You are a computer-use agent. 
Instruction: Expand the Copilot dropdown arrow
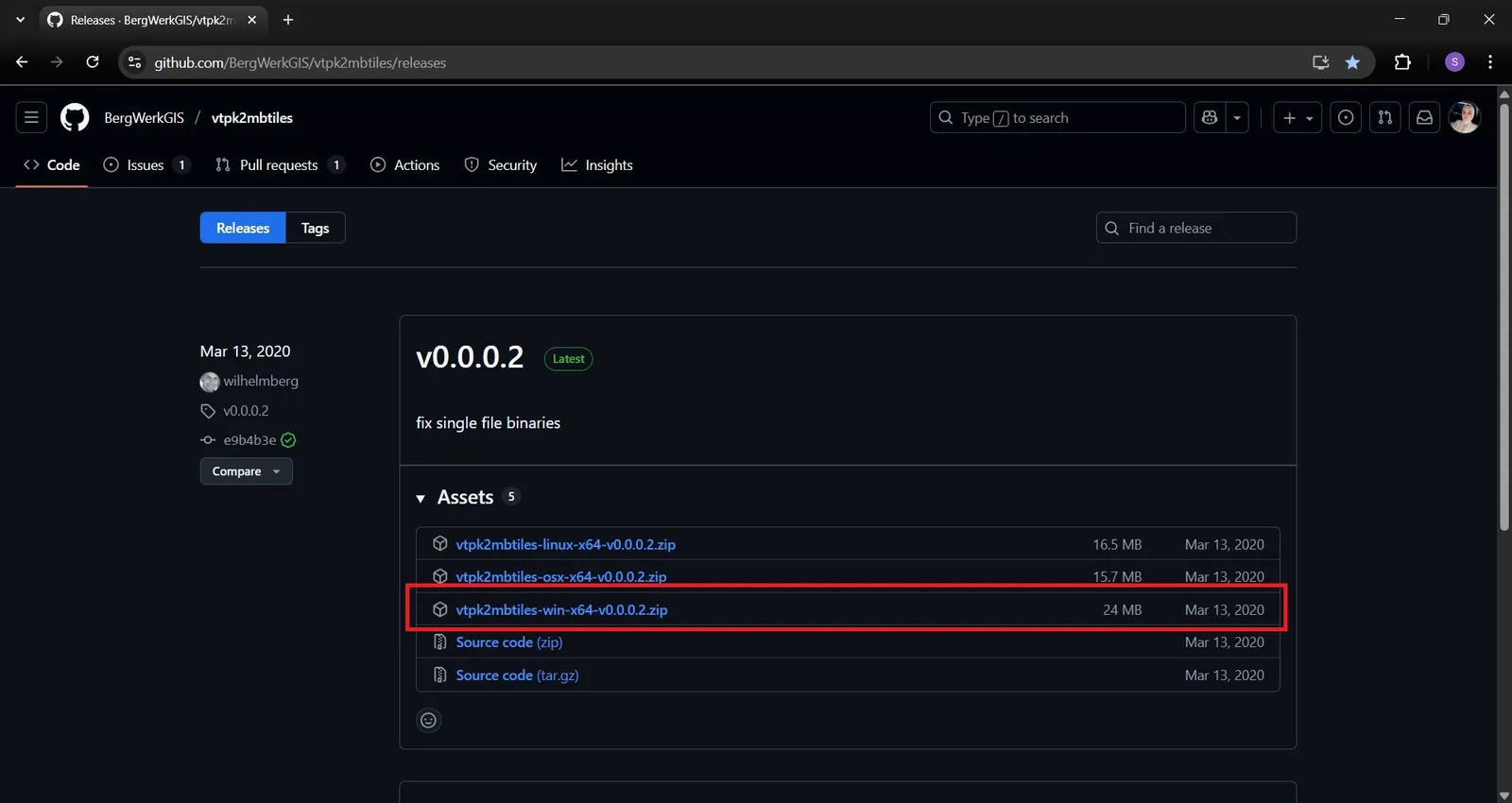click(x=1237, y=117)
